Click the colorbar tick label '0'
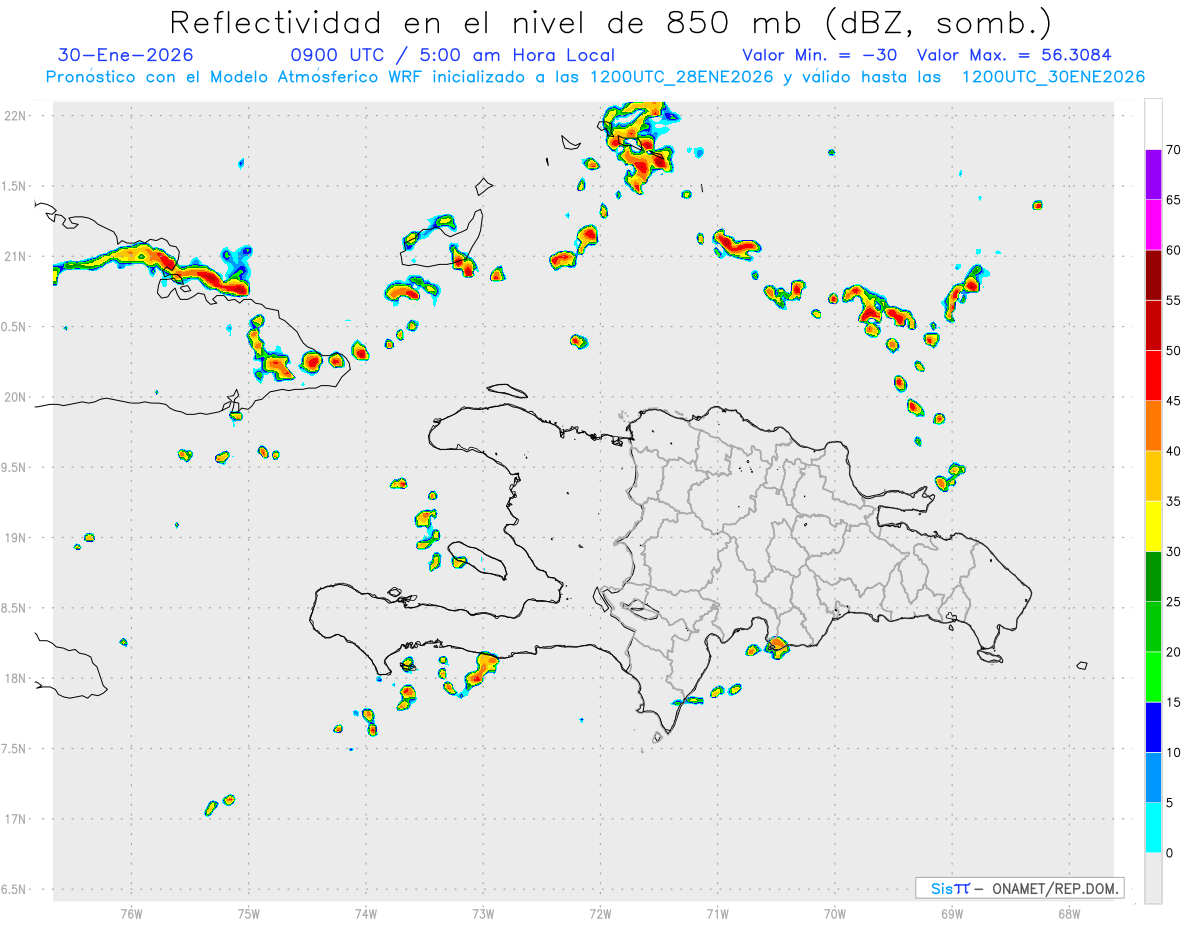This screenshot has height=927, width=1200. click(x=1170, y=853)
